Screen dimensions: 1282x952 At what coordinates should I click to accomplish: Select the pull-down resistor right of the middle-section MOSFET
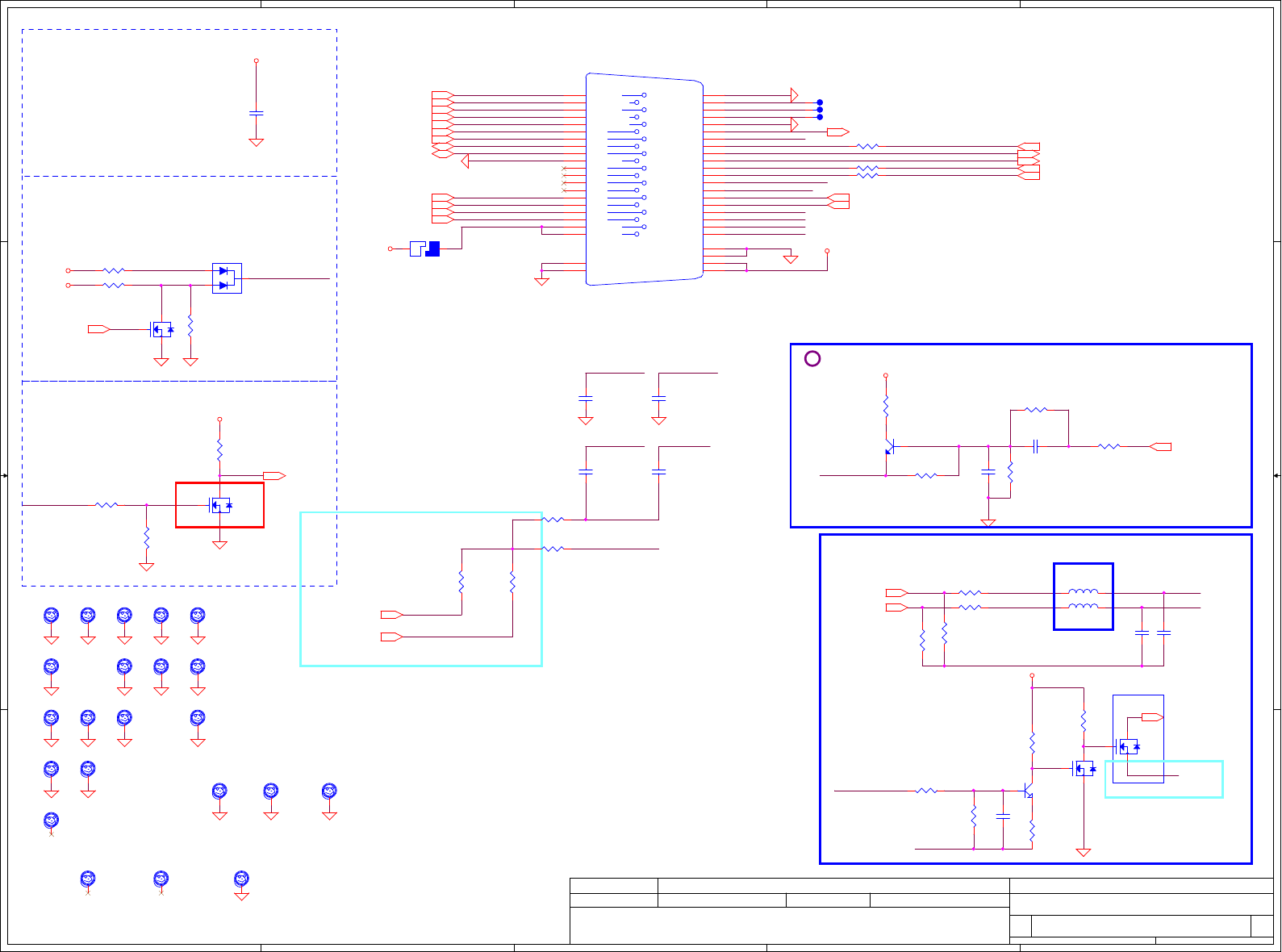click(190, 326)
